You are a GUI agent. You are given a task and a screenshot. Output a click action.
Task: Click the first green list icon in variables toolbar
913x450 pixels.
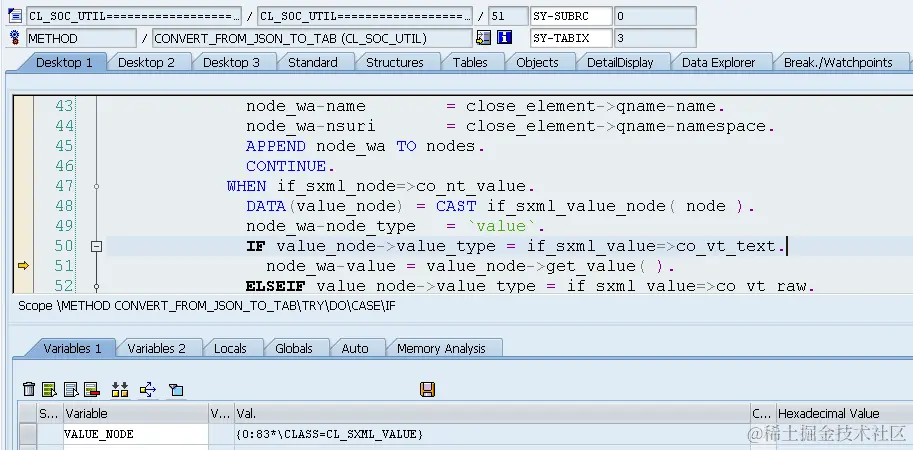click(49, 389)
